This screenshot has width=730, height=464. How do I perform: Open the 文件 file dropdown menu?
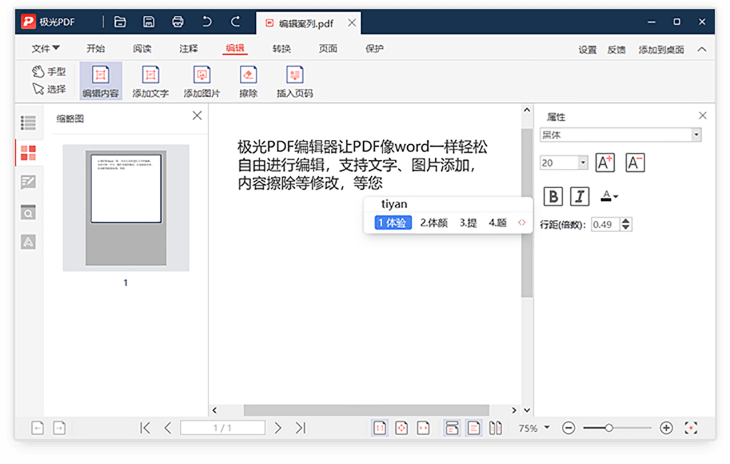click(x=46, y=48)
